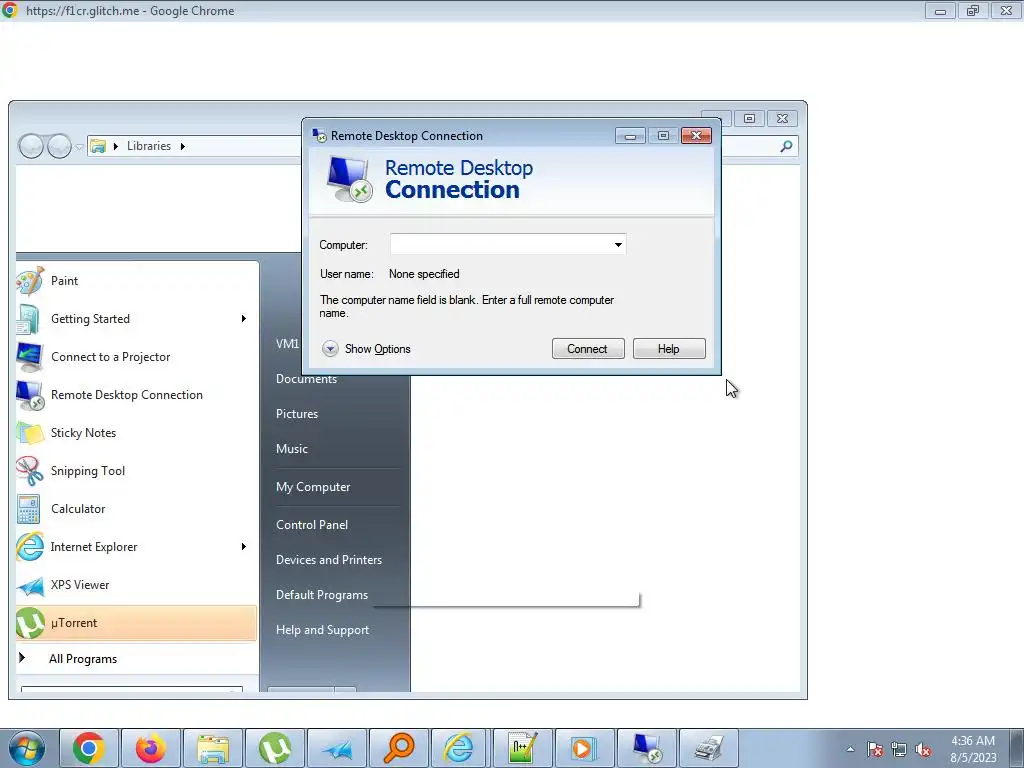Open the root breadcrumb arrow before Libraries
Image resolution: width=1024 pixels, height=768 pixels.
click(x=116, y=146)
